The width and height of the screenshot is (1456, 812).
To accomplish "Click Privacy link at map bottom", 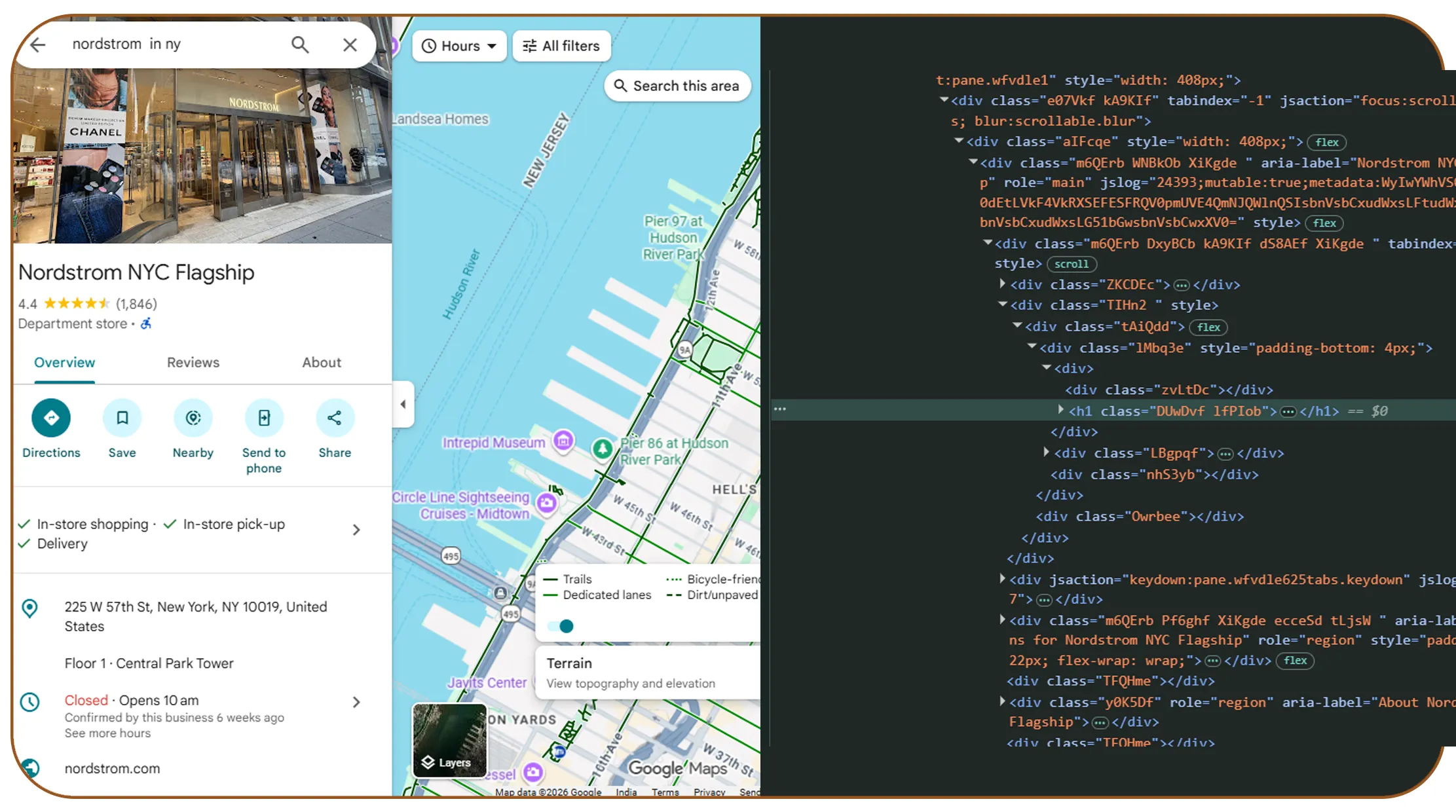I will (709, 792).
